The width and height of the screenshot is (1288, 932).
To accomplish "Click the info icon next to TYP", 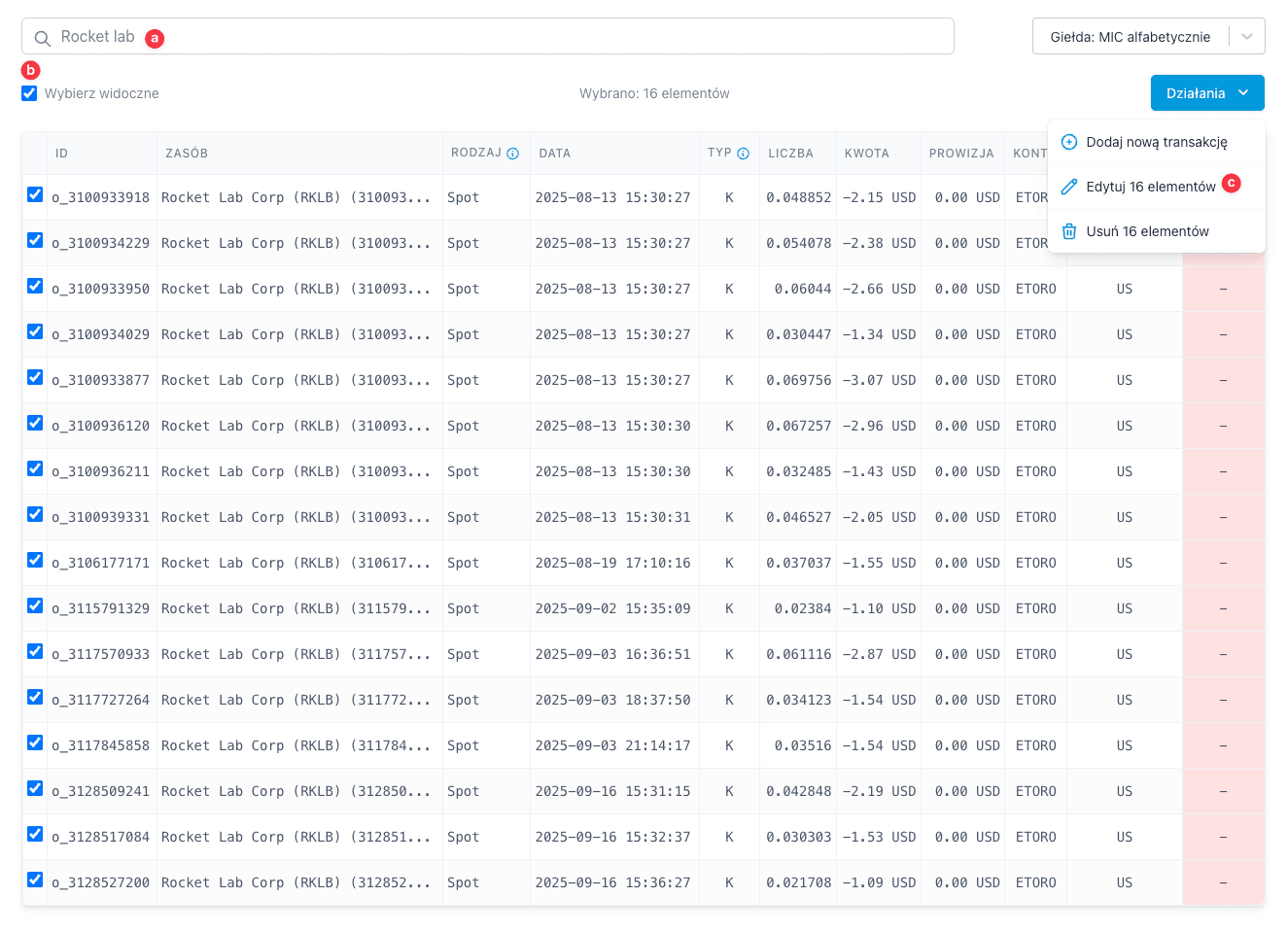I will click(x=743, y=154).
